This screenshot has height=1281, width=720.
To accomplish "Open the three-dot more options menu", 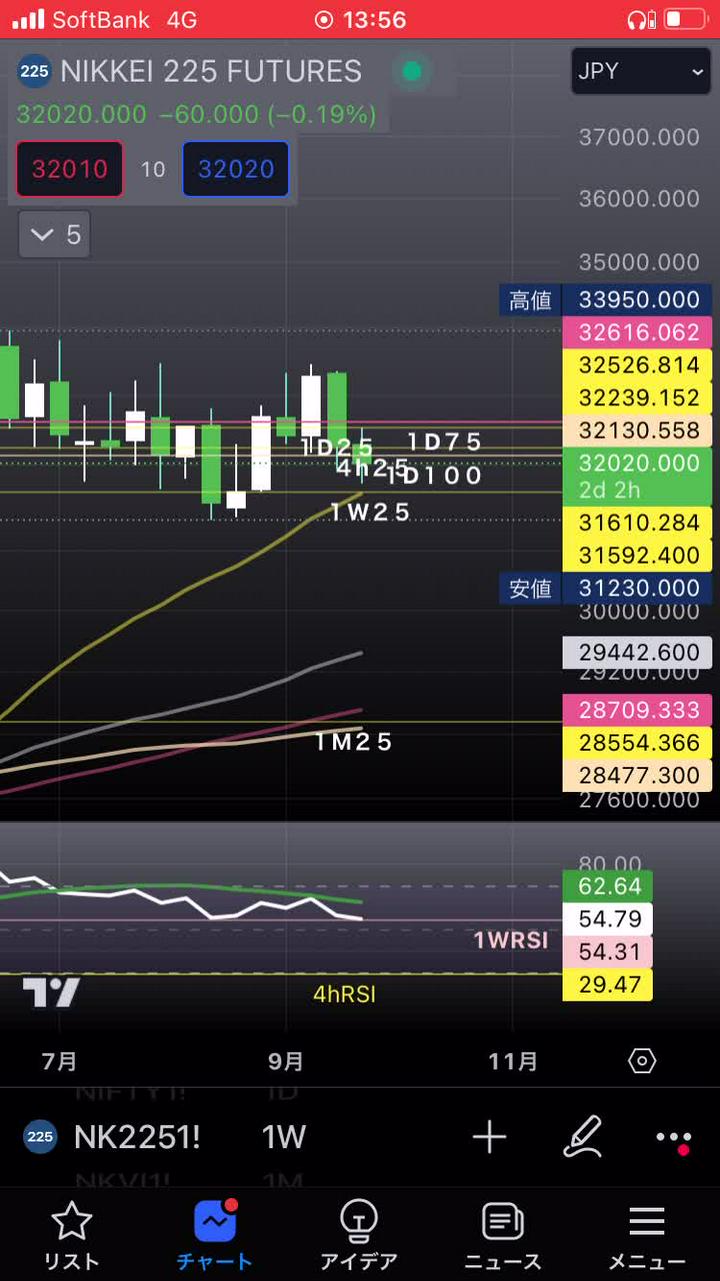I will coord(673,1138).
